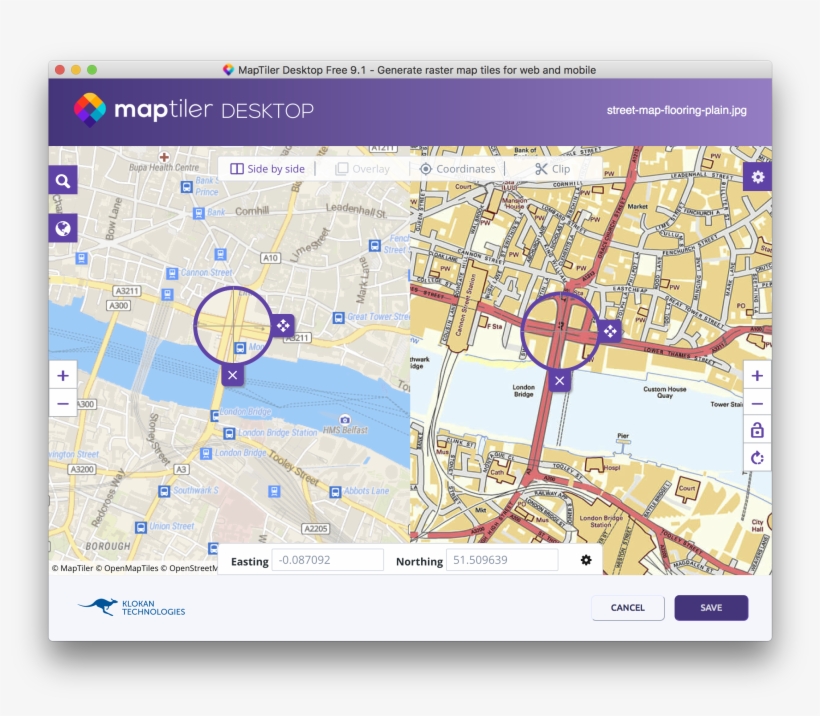Open settings gear on right map
The image size is (820, 716).
757,177
